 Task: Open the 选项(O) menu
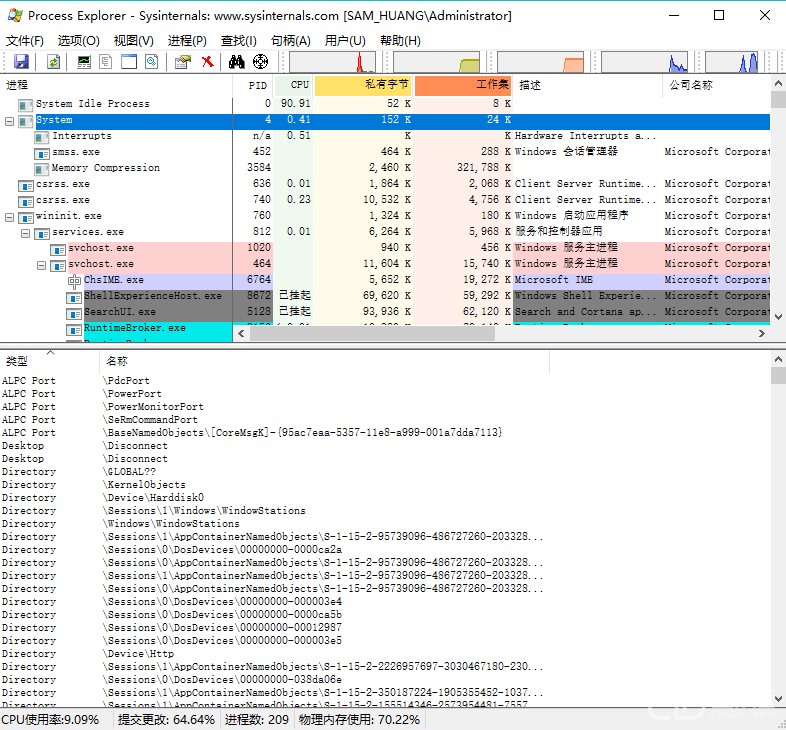coord(78,41)
